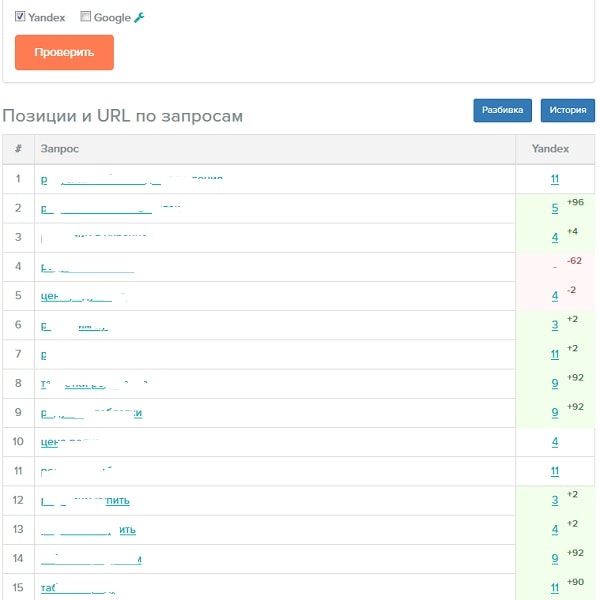Image resolution: width=600 pixels, height=600 pixels.
Task: Open position 3 link in row 6
Action: (x=554, y=326)
